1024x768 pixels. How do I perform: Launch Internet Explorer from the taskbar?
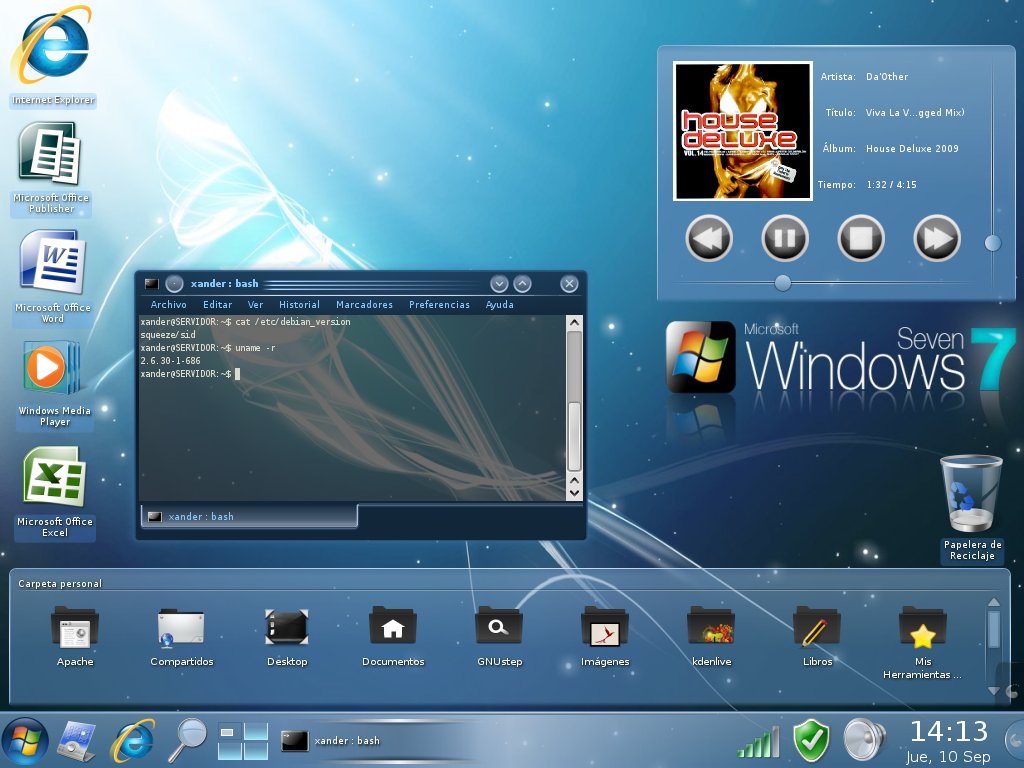(133, 741)
